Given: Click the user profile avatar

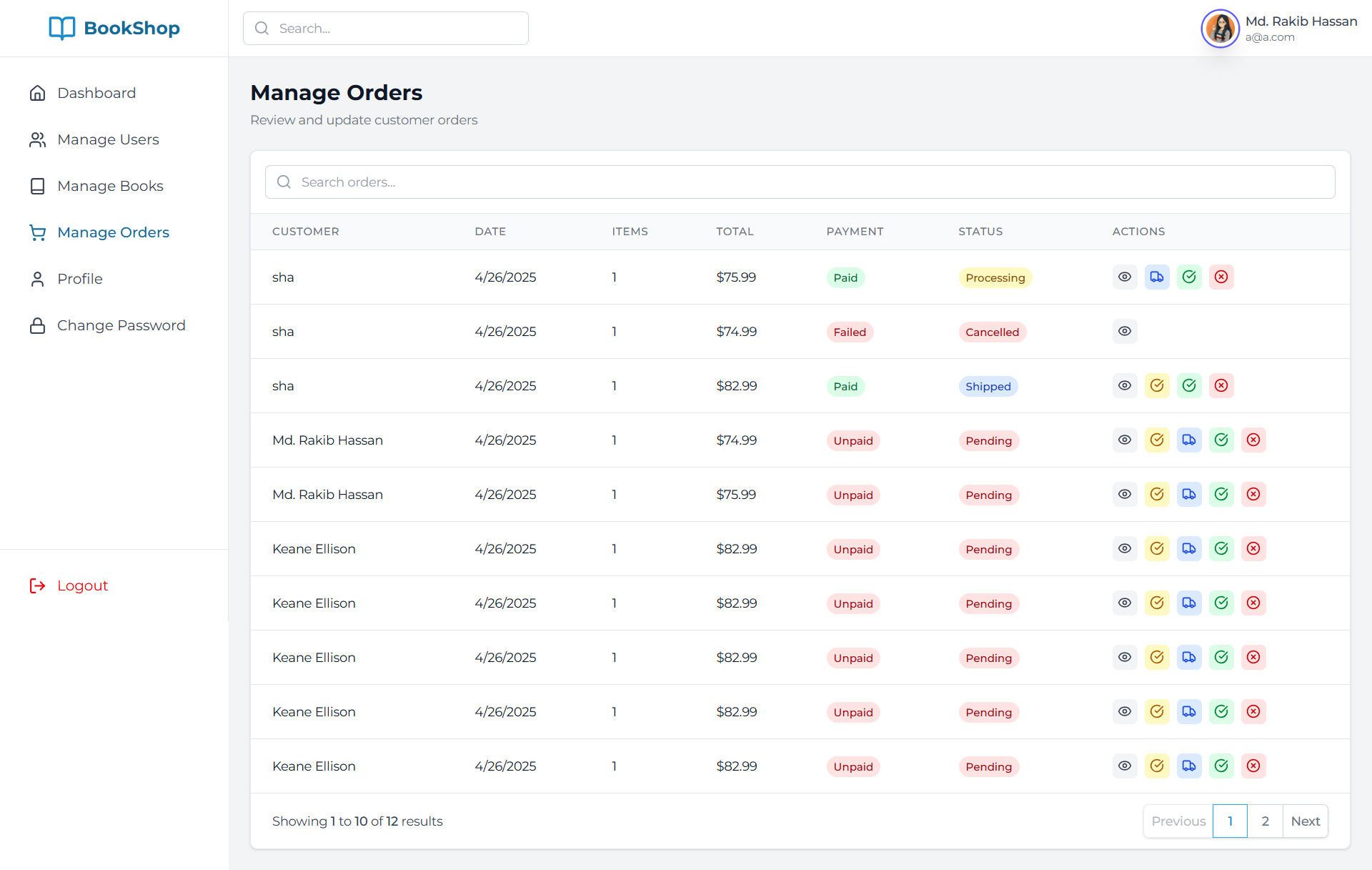Looking at the screenshot, I should point(1220,29).
